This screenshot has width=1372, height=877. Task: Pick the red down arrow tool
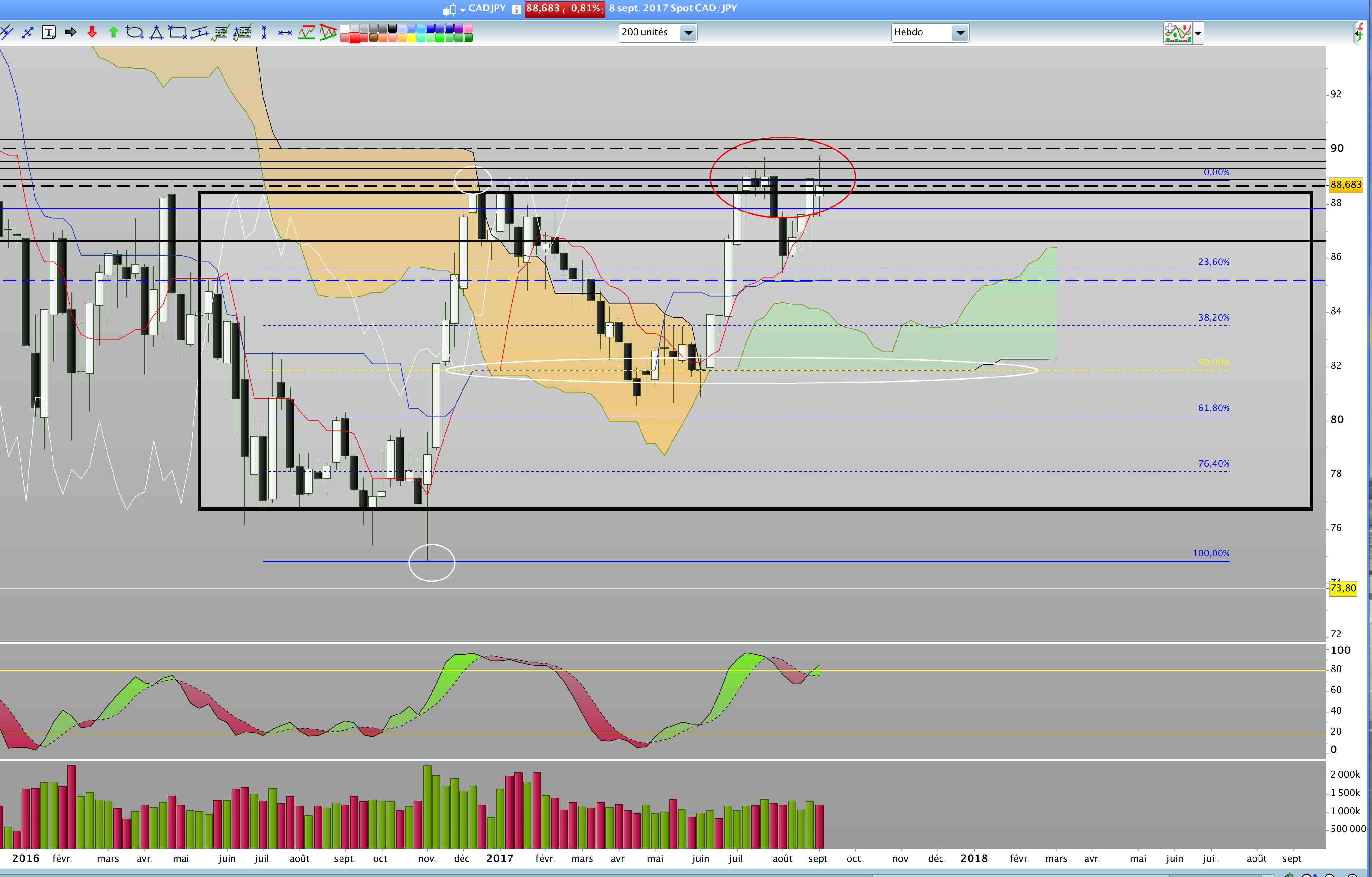coord(92,33)
